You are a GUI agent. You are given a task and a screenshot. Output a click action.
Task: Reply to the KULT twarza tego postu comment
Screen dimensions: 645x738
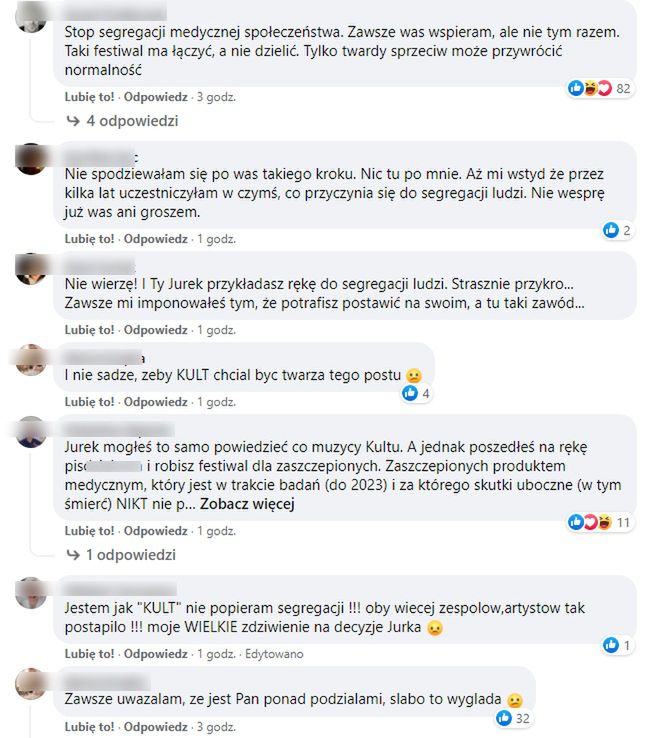(x=156, y=402)
